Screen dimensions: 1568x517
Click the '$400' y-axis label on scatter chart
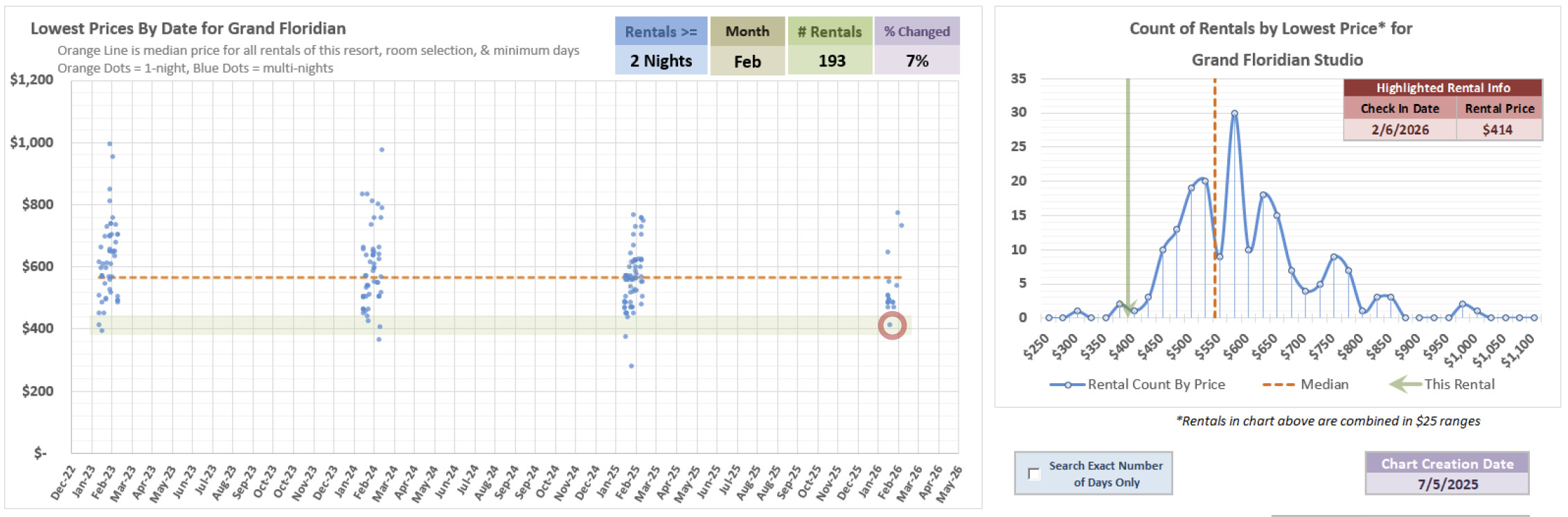(37, 328)
